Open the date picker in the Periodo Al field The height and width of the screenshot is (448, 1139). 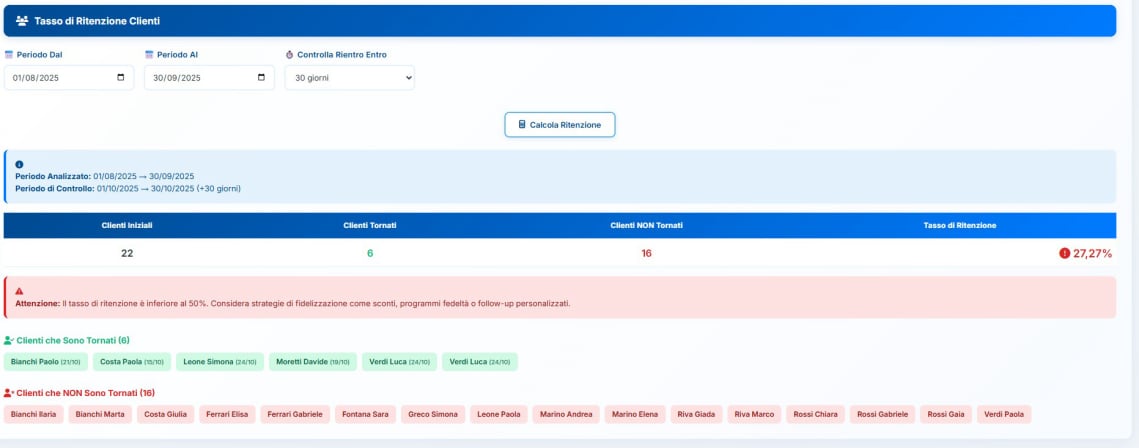coord(261,78)
